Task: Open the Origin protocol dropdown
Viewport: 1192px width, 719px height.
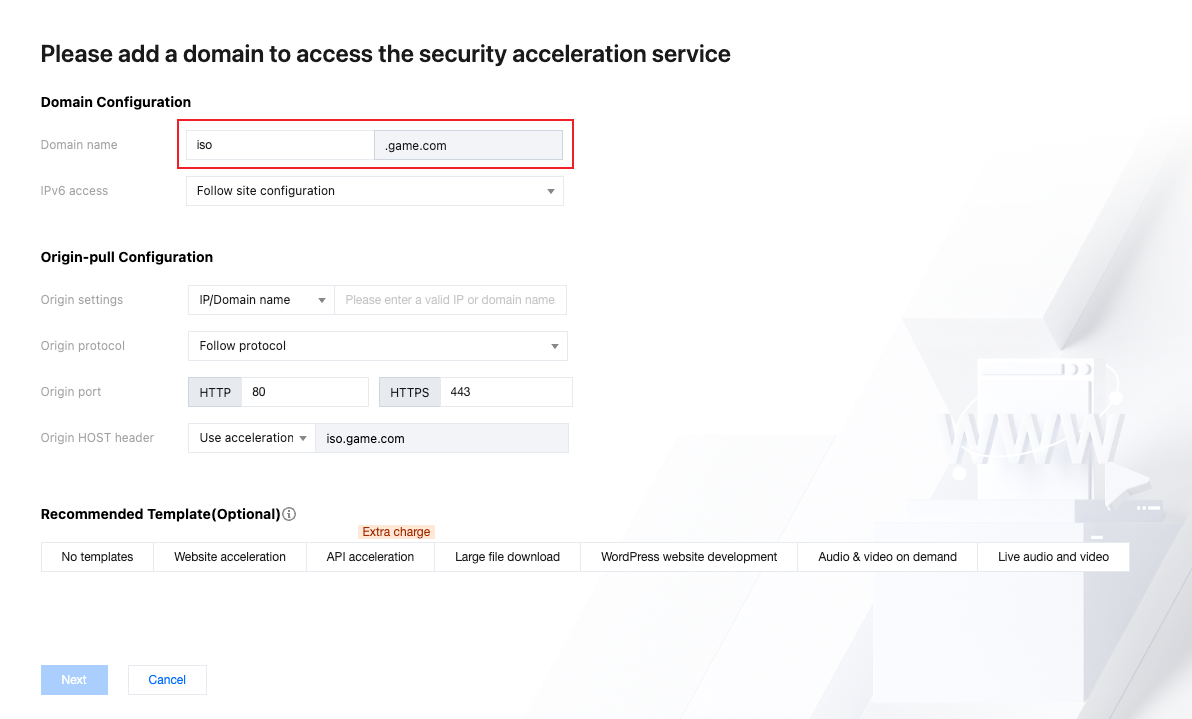Action: 377,346
